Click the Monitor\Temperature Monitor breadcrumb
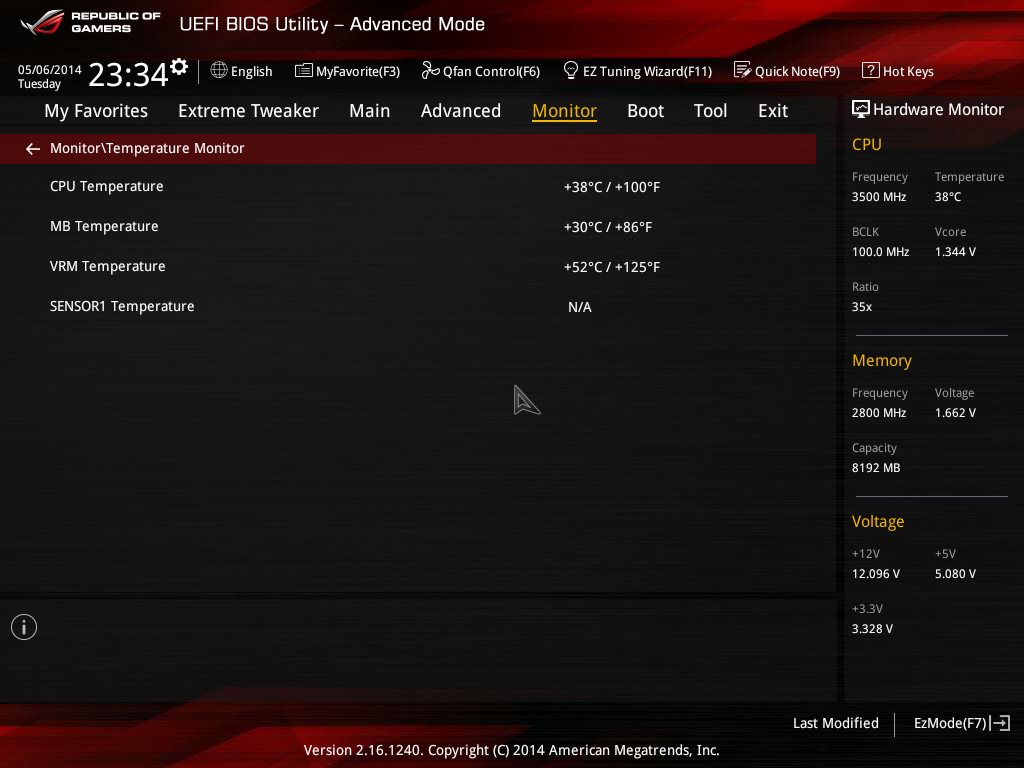 pos(147,148)
